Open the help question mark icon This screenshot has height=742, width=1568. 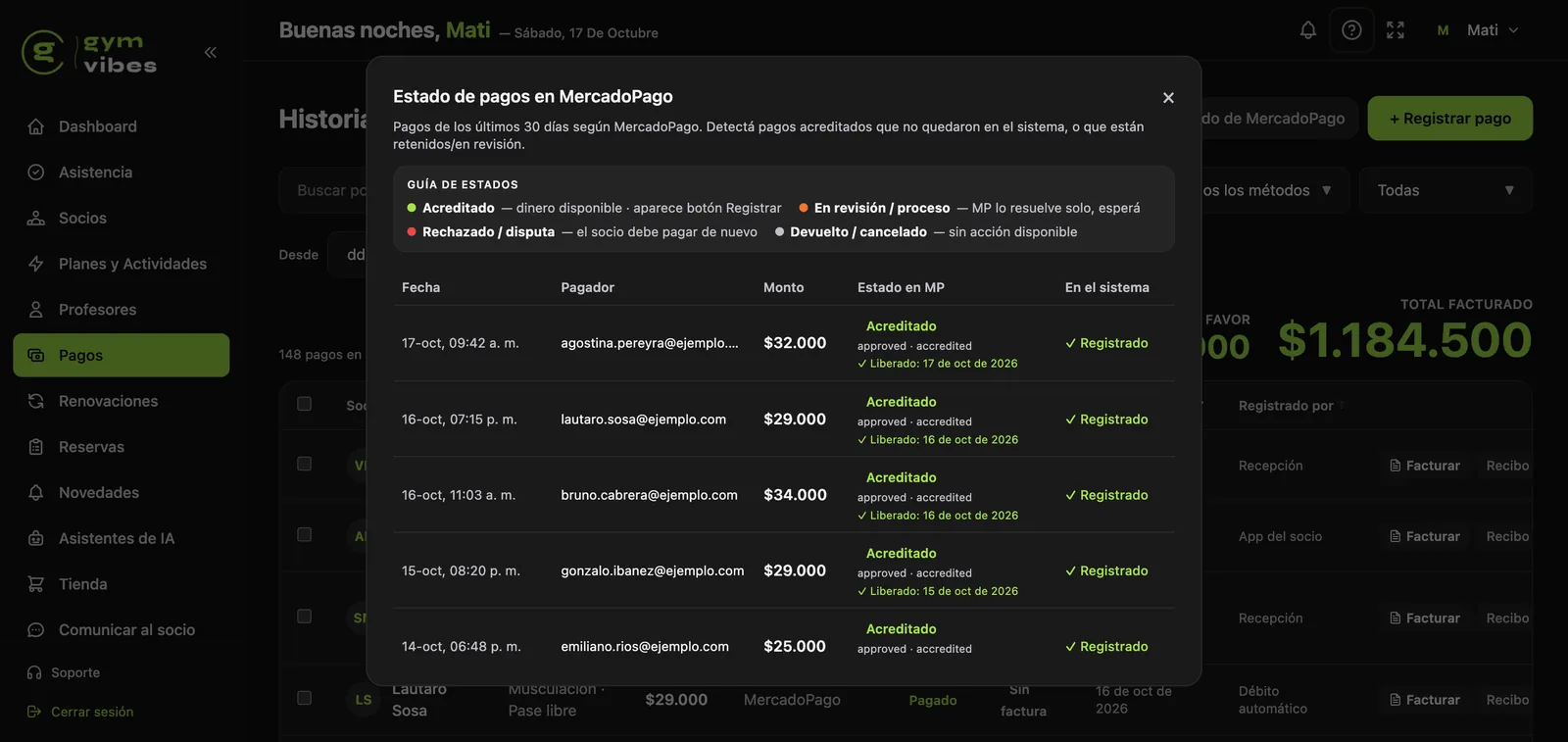[1351, 30]
